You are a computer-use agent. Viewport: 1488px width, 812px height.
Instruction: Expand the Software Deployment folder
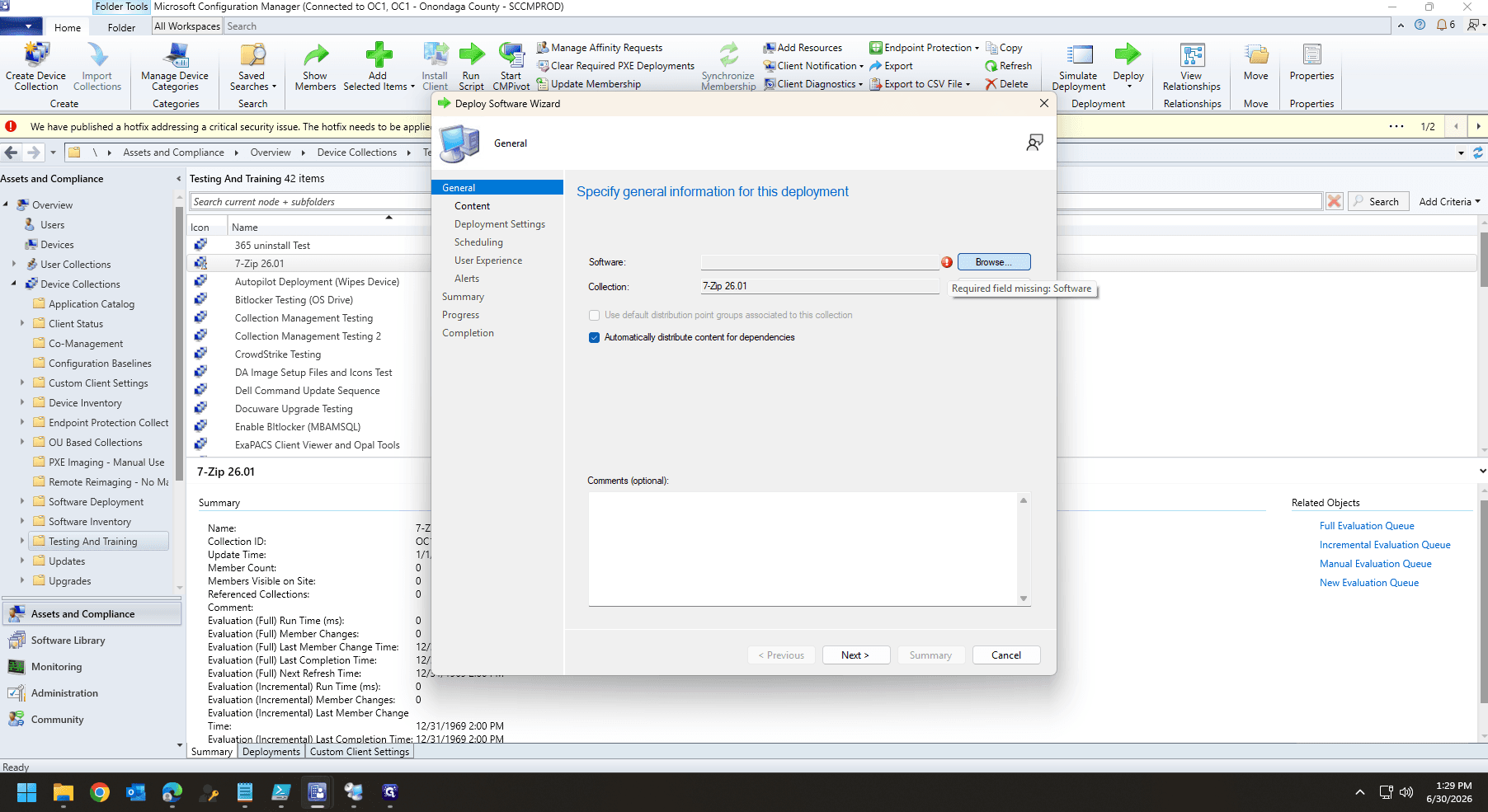click(22, 502)
